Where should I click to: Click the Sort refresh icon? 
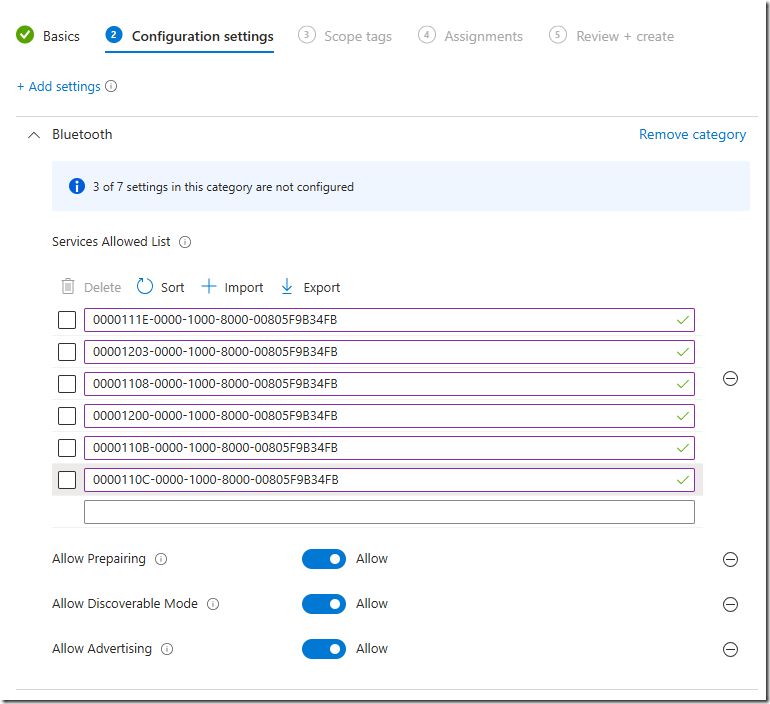pos(144,287)
